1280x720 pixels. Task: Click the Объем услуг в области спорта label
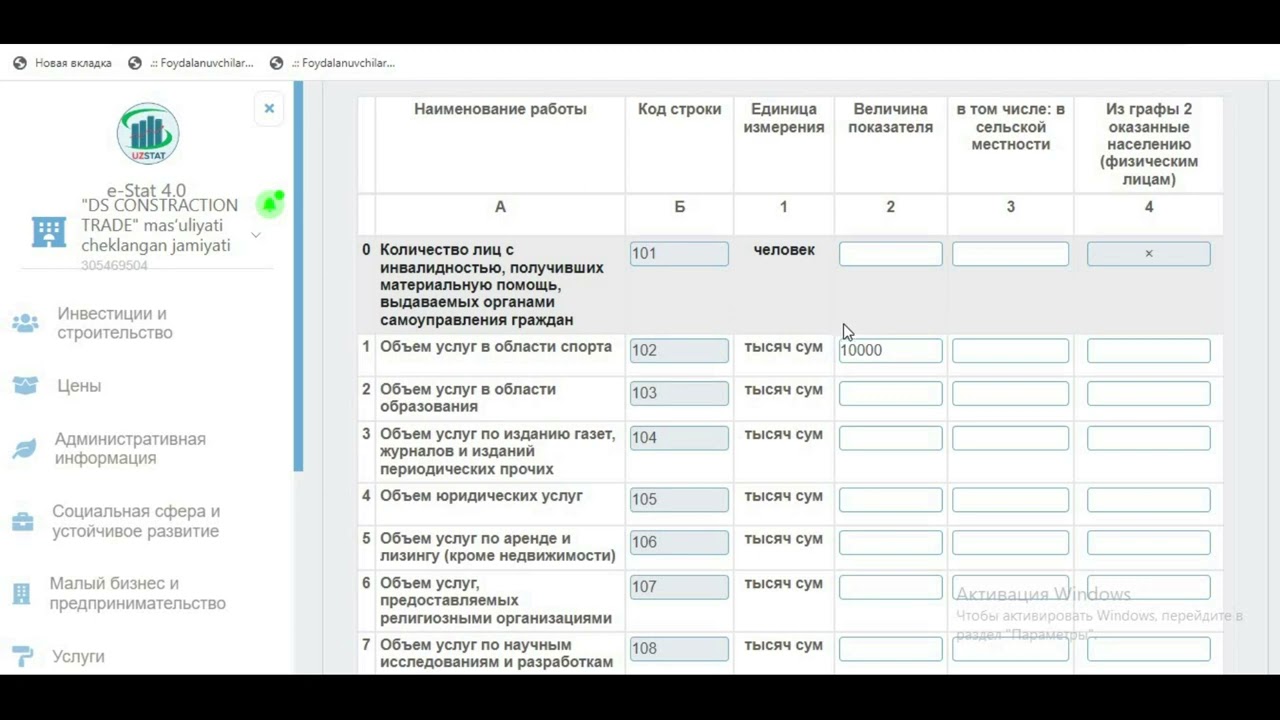(496, 347)
